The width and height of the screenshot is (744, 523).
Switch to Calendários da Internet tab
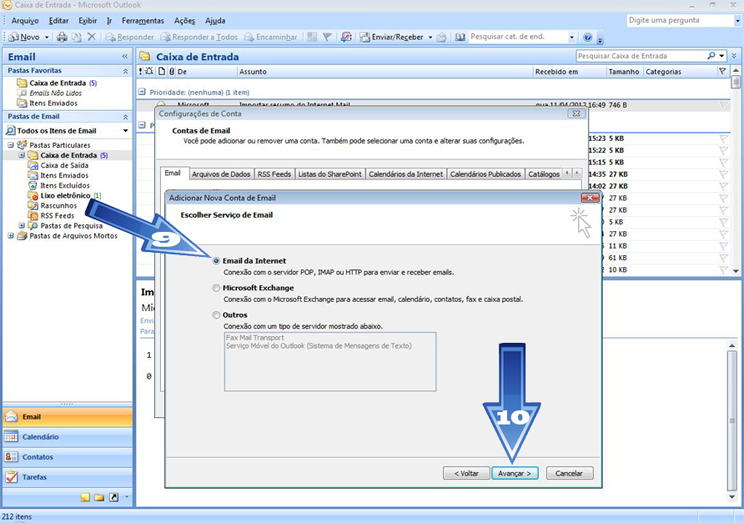406,174
